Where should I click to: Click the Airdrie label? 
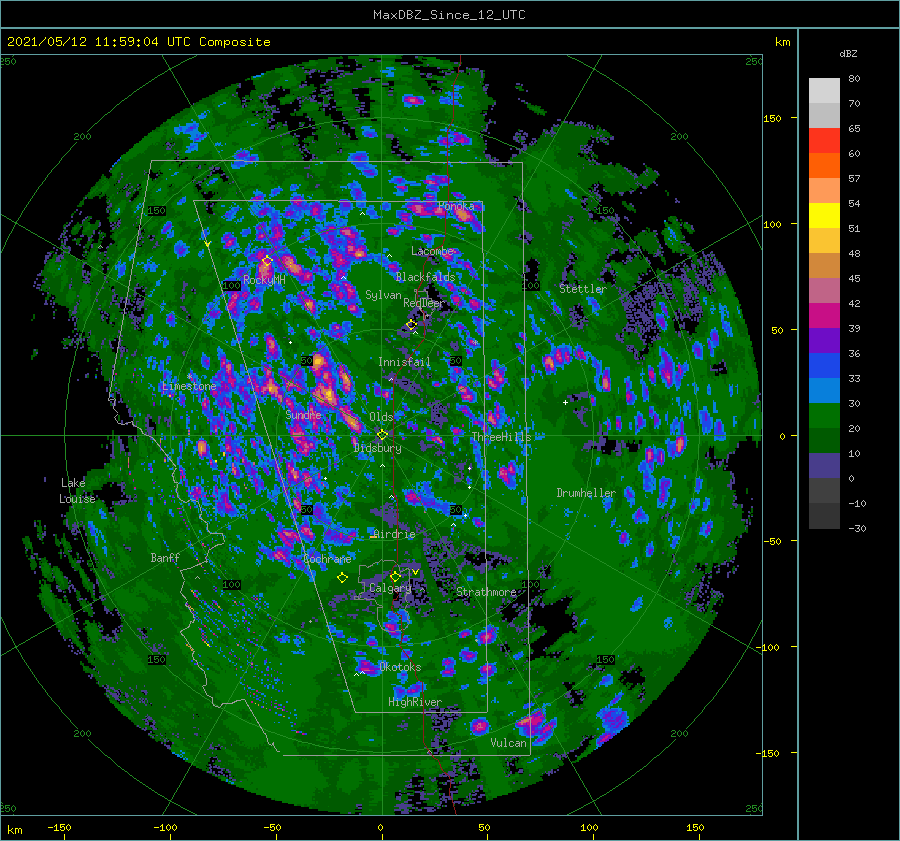(x=394, y=534)
